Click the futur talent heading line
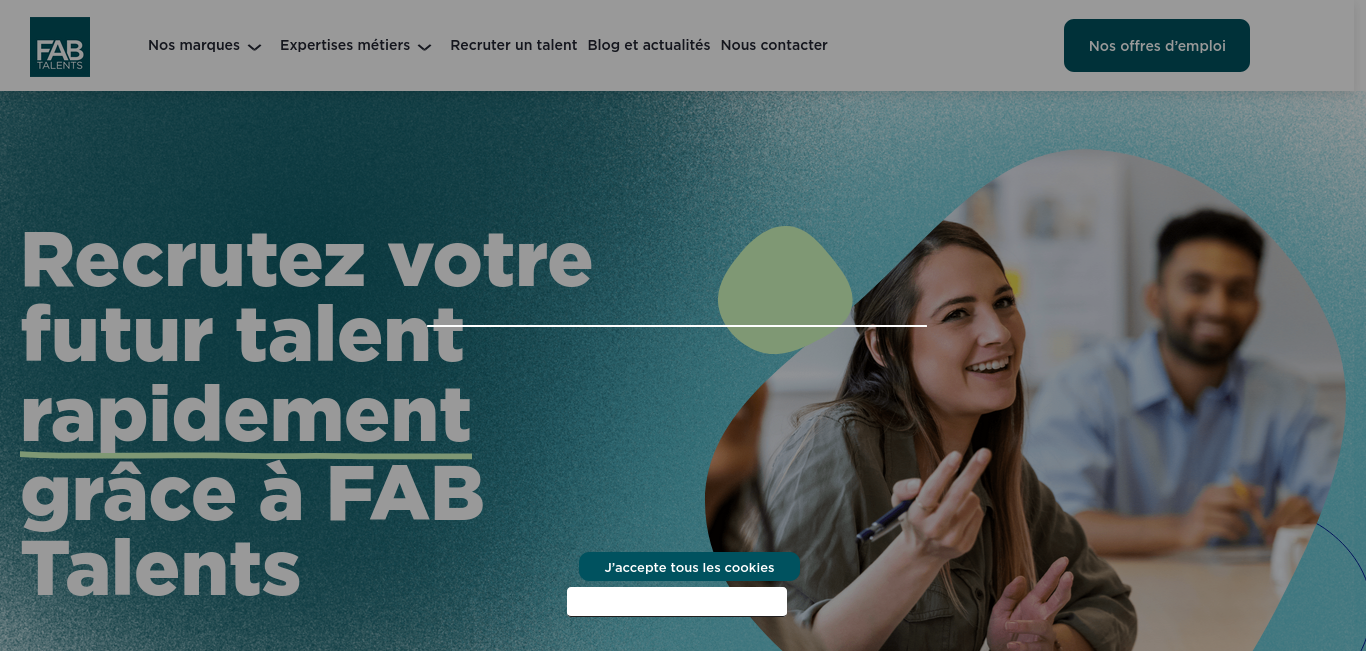This screenshot has width=1366, height=651. pos(242,336)
